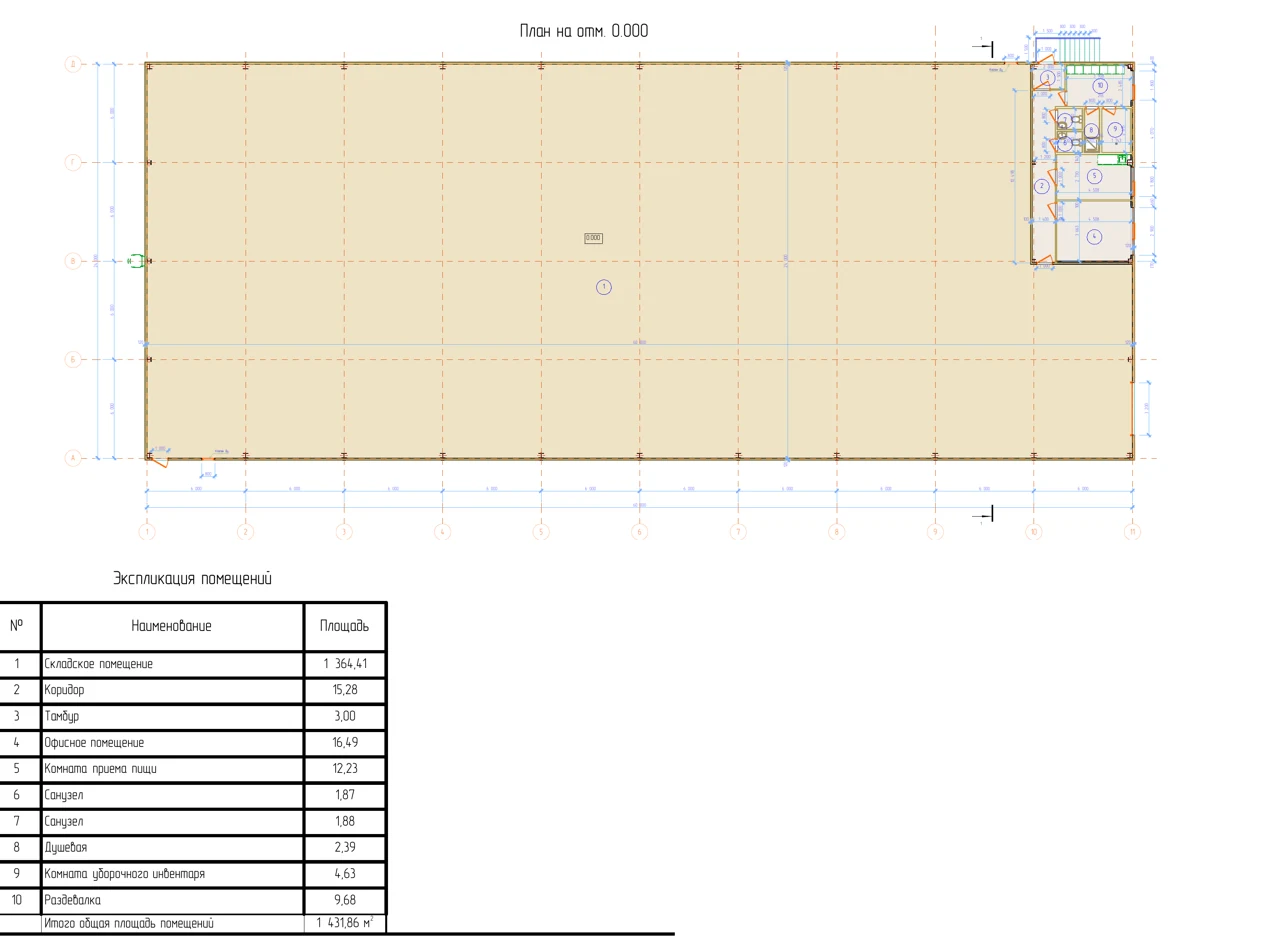Image resolution: width=1280 pixels, height=936 pixels.
Task: Select the 'Раздевалка' row name
Action: pos(72,900)
